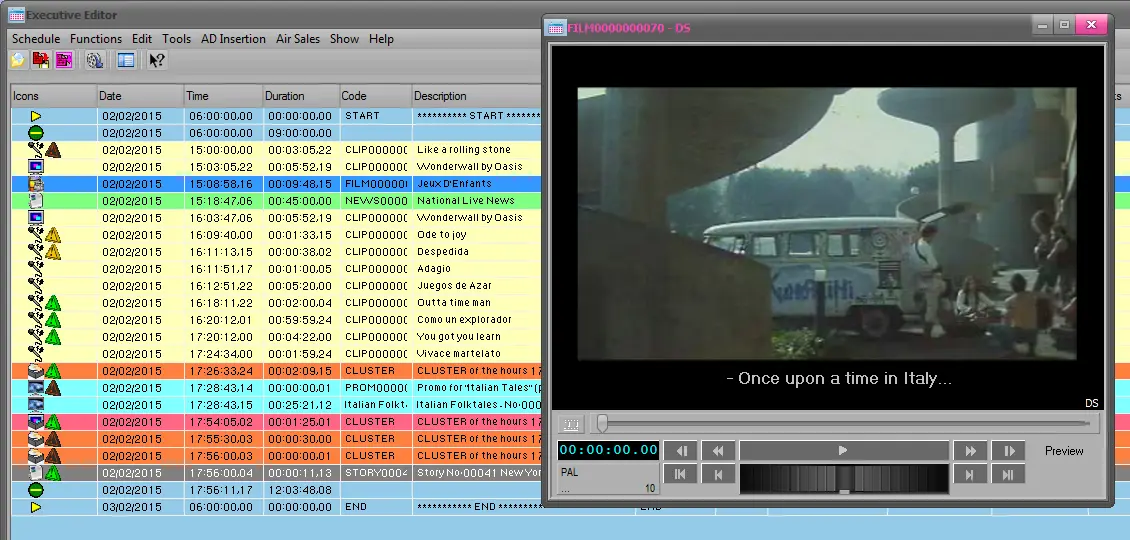This screenshot has width=1130, height=540.
Task: Click the Description column header
Action: (440, 96)
